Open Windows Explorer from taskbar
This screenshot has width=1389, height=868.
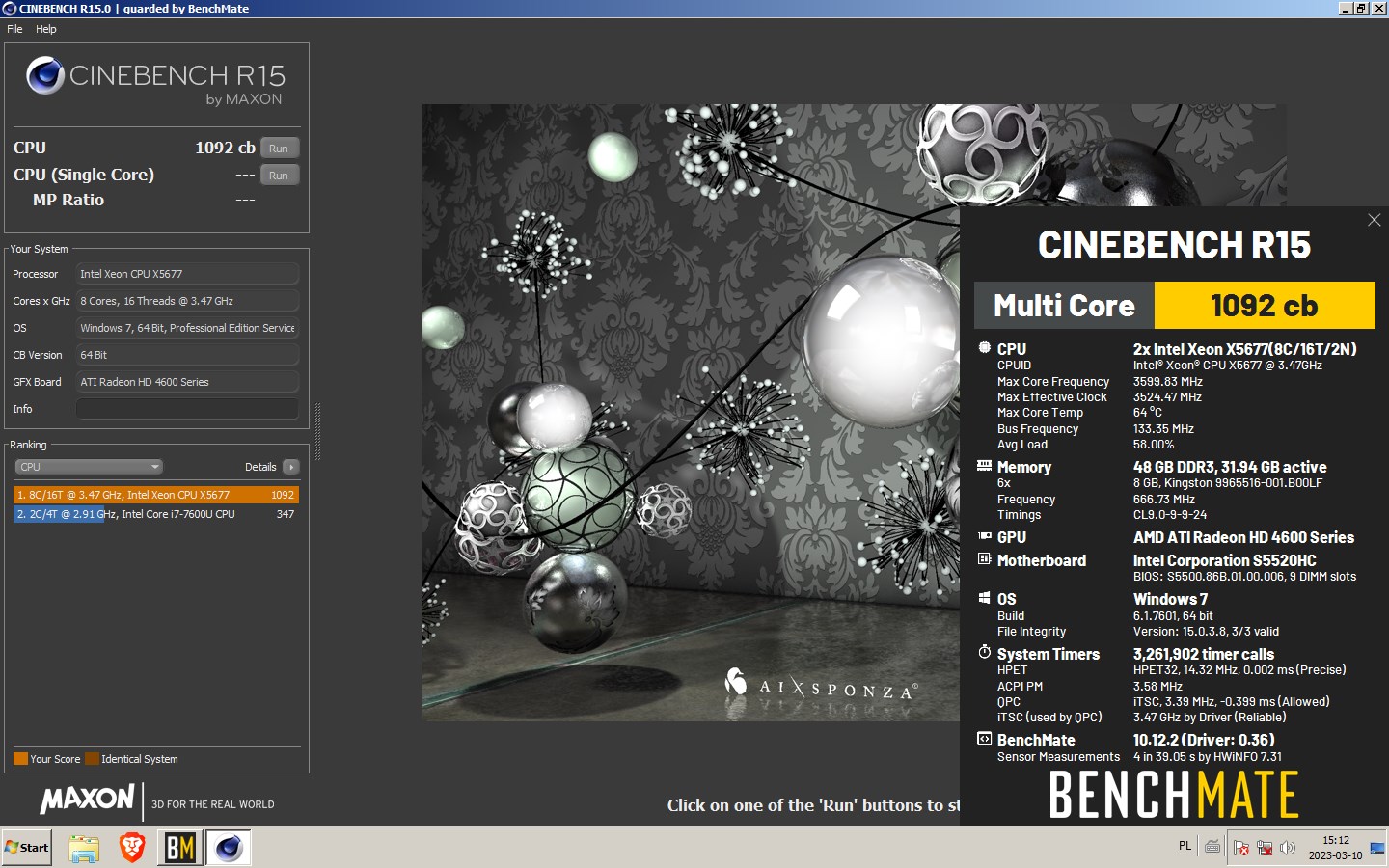click(84, 848)
